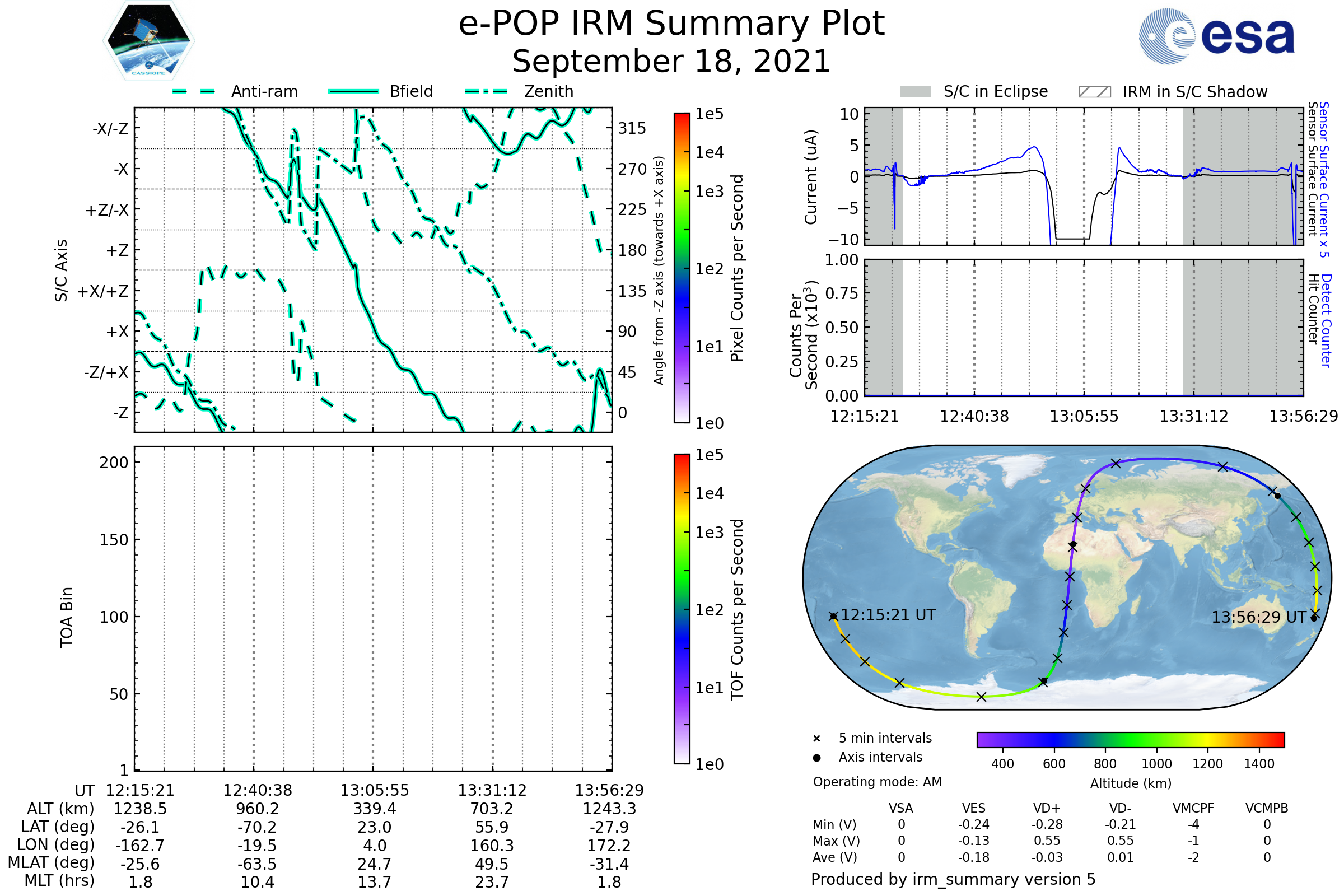Screen dimensions: 1344x896
Task: Click the TOF Counts per Second colorbar
Action: (x=682, y=609)
